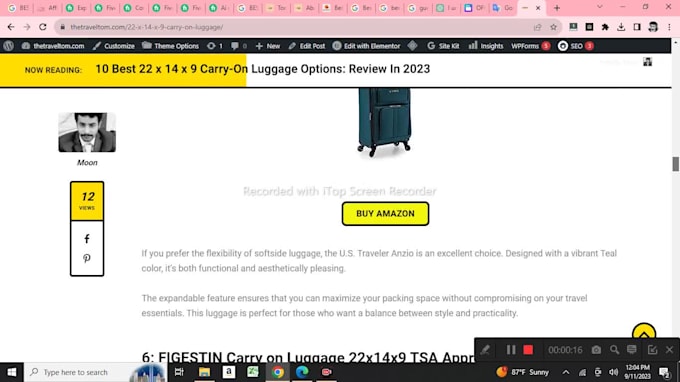
Task: Click the diamond cache icon in admin bar
Action: pyautogui.click(x=412, y=46)
